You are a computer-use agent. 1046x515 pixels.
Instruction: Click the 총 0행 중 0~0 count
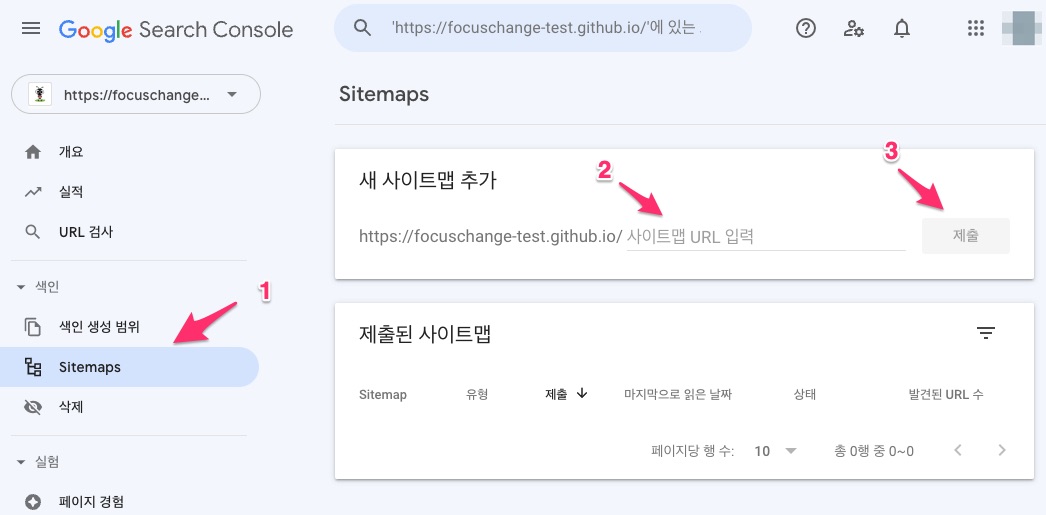click(874, 452)
